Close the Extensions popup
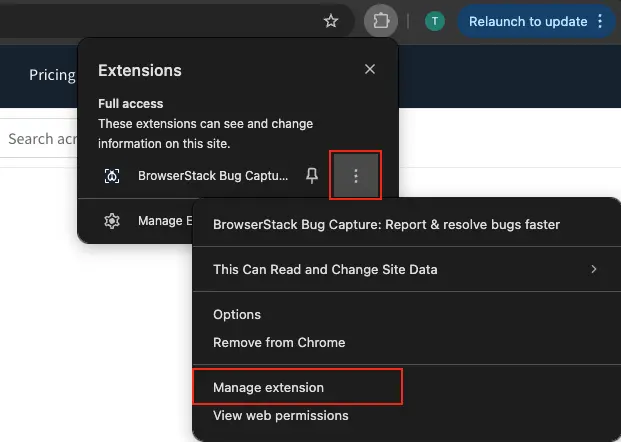 (370, 69)
